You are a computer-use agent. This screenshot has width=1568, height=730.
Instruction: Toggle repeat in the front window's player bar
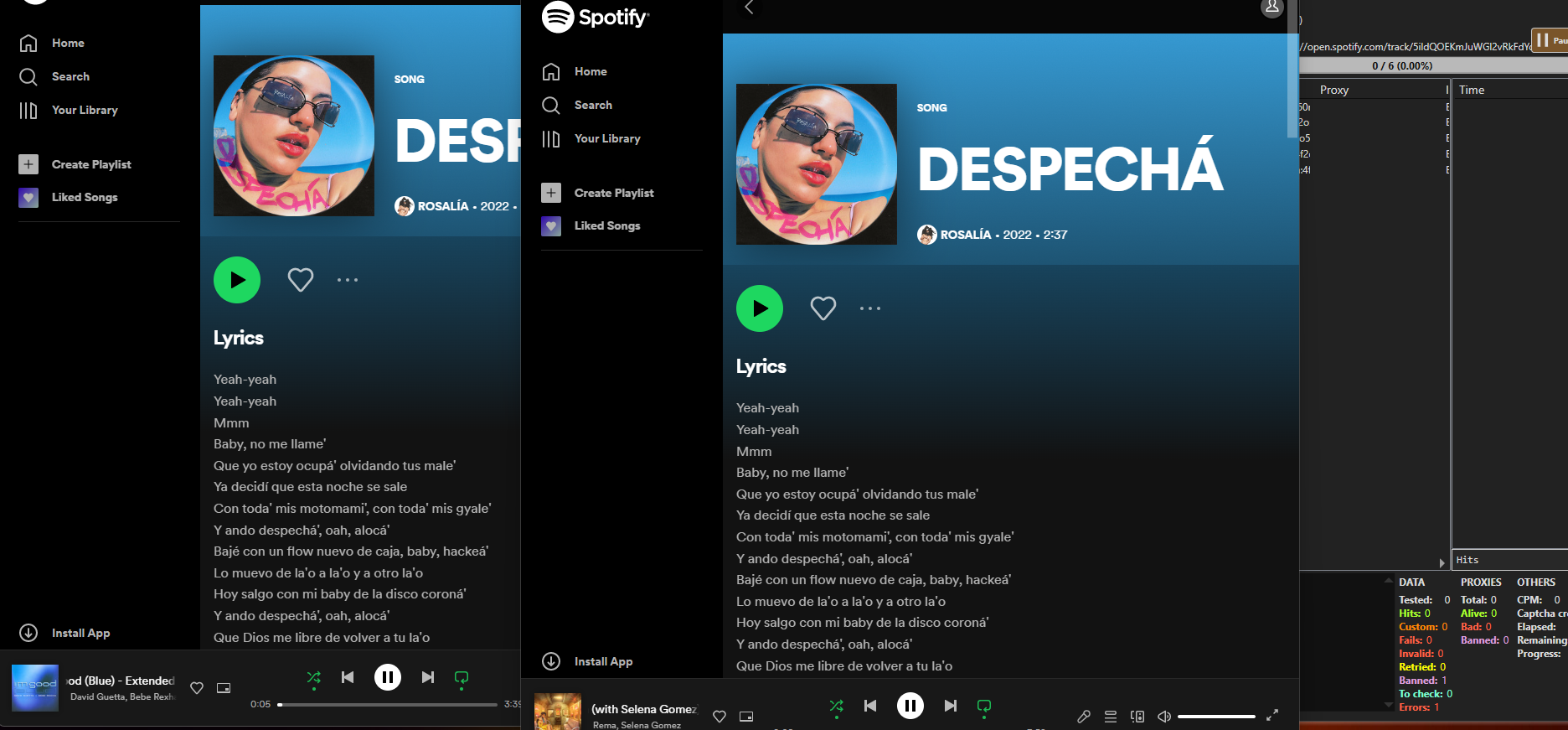(984, 706)
